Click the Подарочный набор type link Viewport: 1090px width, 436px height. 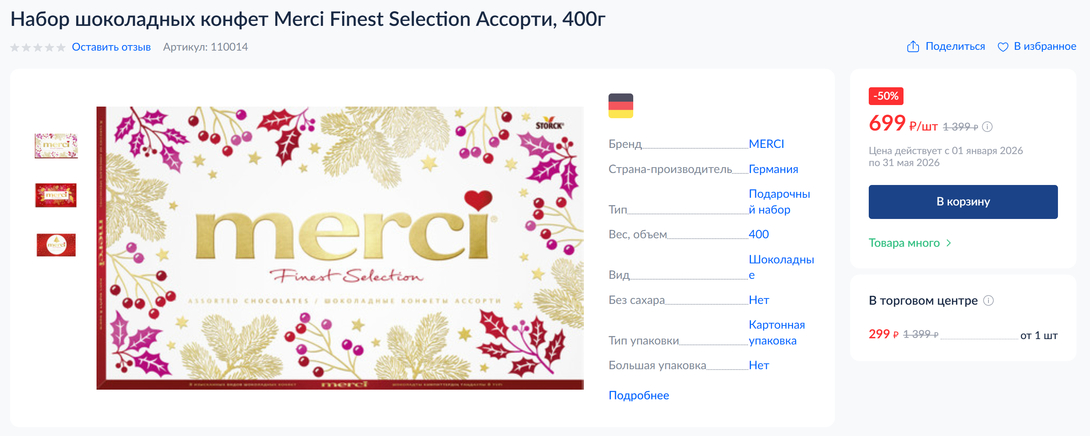point(779,202)
